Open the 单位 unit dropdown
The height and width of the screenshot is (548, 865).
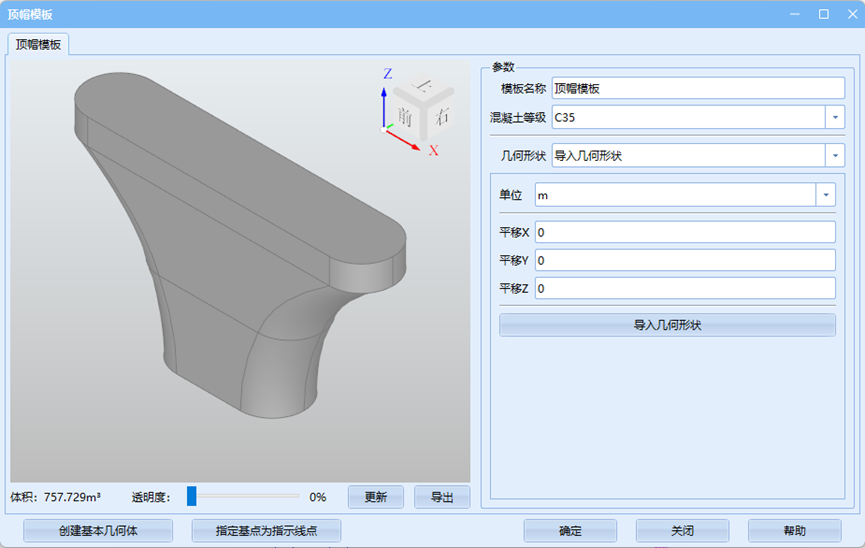pos(826,195)
